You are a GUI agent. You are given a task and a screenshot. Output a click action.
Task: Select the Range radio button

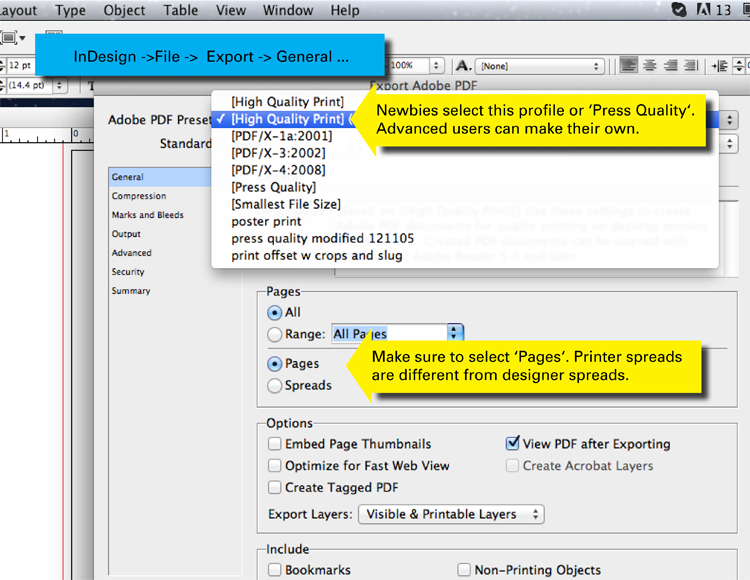pyautogui.click(x=275, y=334)
